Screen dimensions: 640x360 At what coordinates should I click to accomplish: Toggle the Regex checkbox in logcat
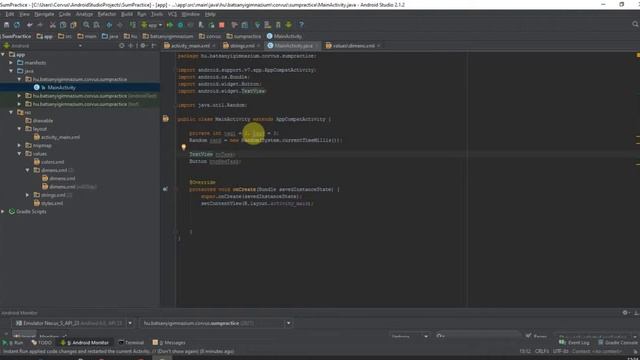point(528,336)
